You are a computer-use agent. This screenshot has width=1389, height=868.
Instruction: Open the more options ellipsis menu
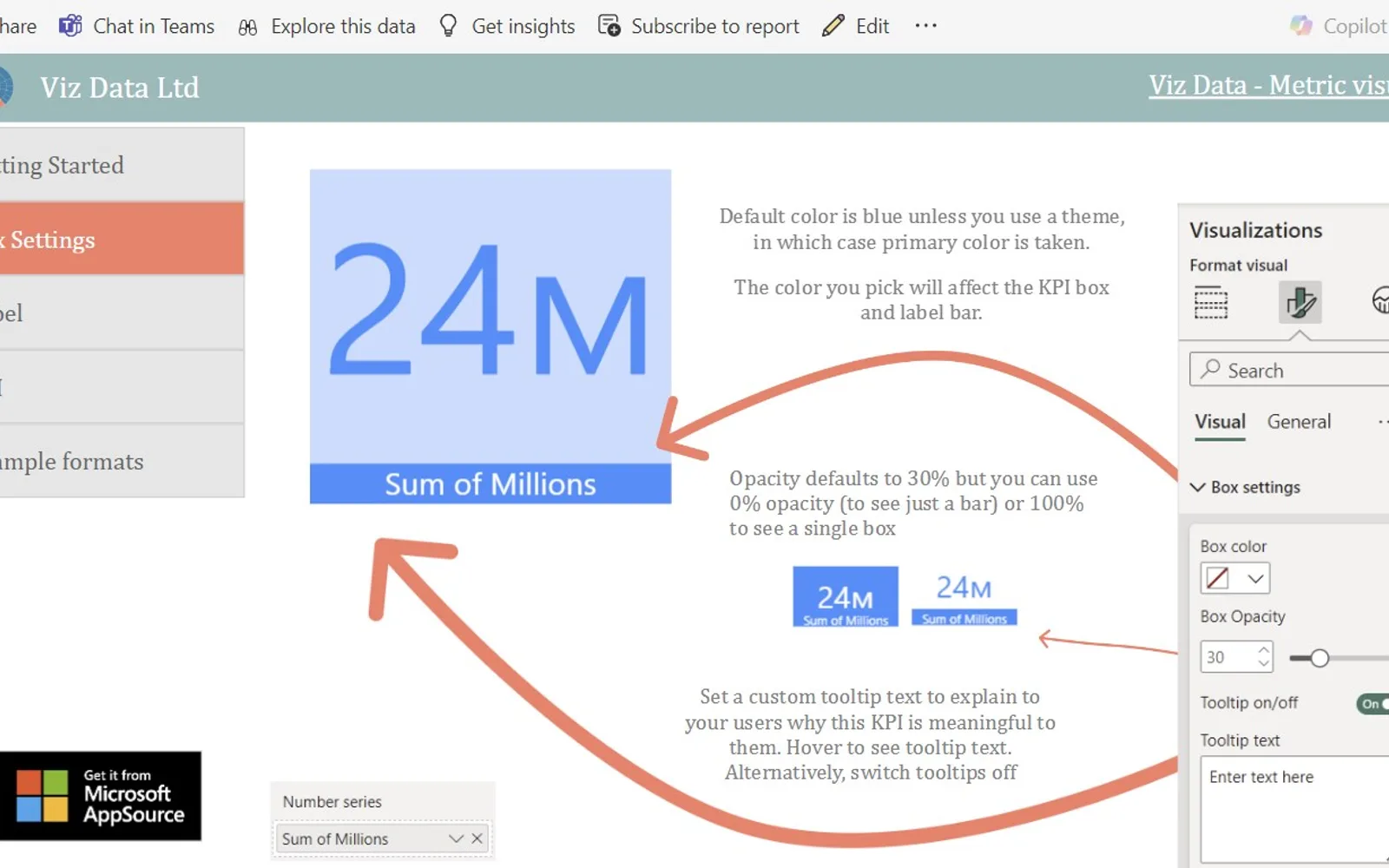click(x=925, y=26)
